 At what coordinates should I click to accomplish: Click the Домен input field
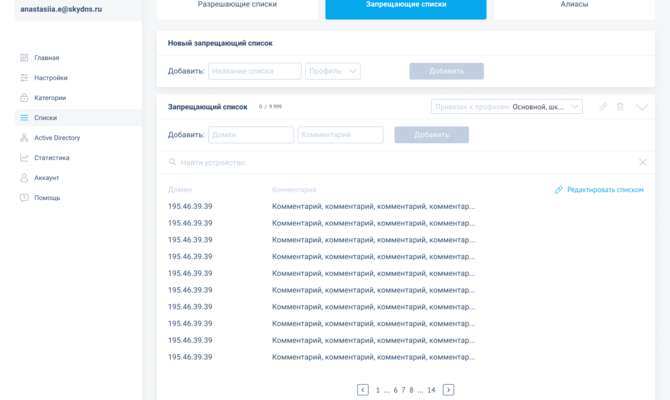(251, 135)
